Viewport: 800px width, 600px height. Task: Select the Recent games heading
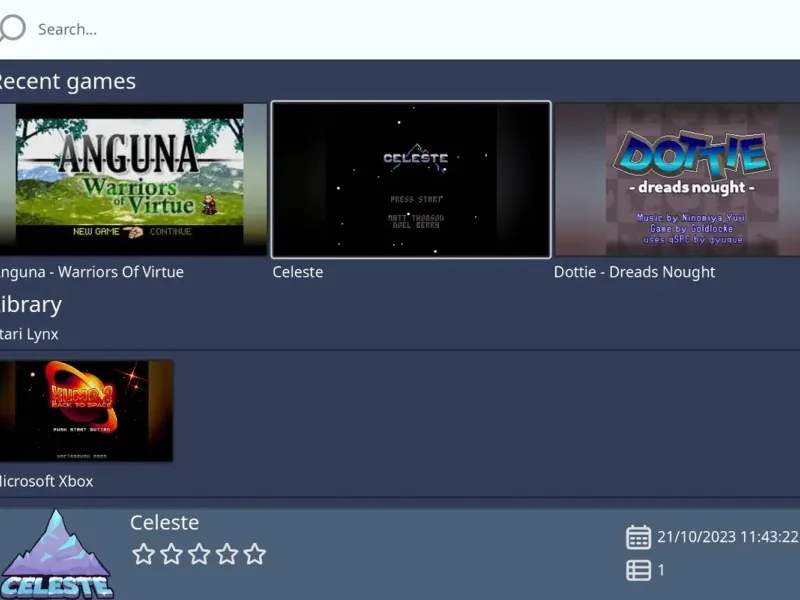(x=67, y=81)
